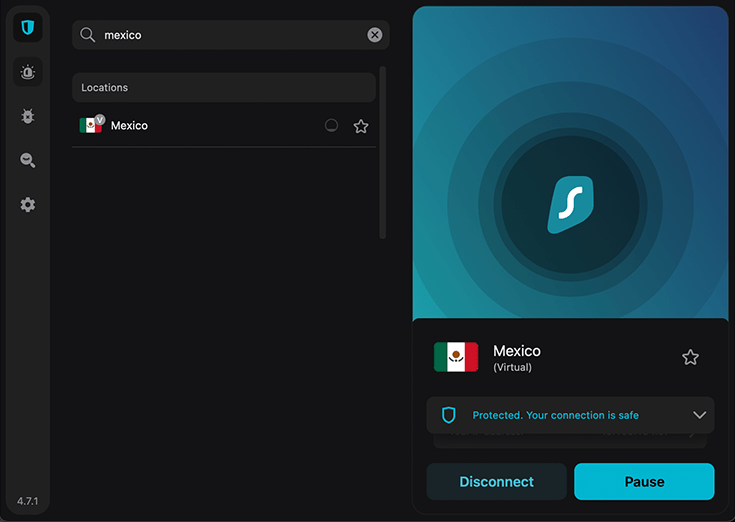Favorite the connected Mexico server star

[x=690, y=357]
